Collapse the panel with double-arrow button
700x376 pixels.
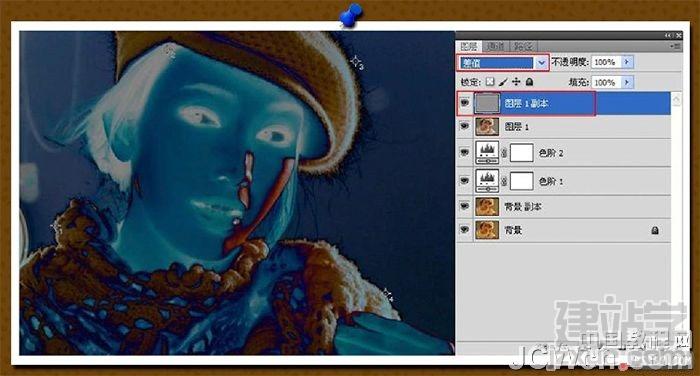[x=668, y=35]
